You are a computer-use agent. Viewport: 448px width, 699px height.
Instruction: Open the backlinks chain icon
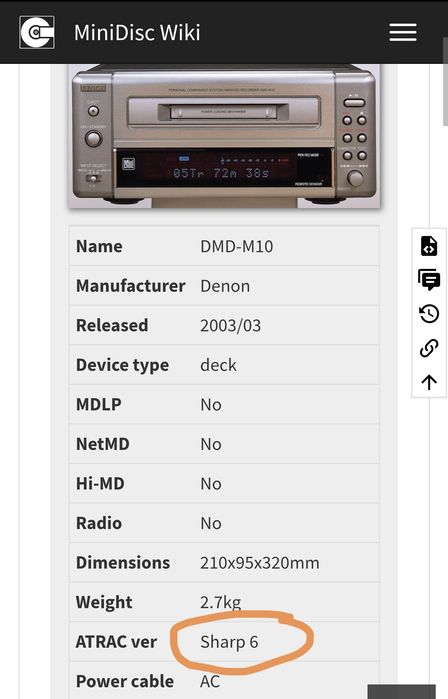coord(429,348)
